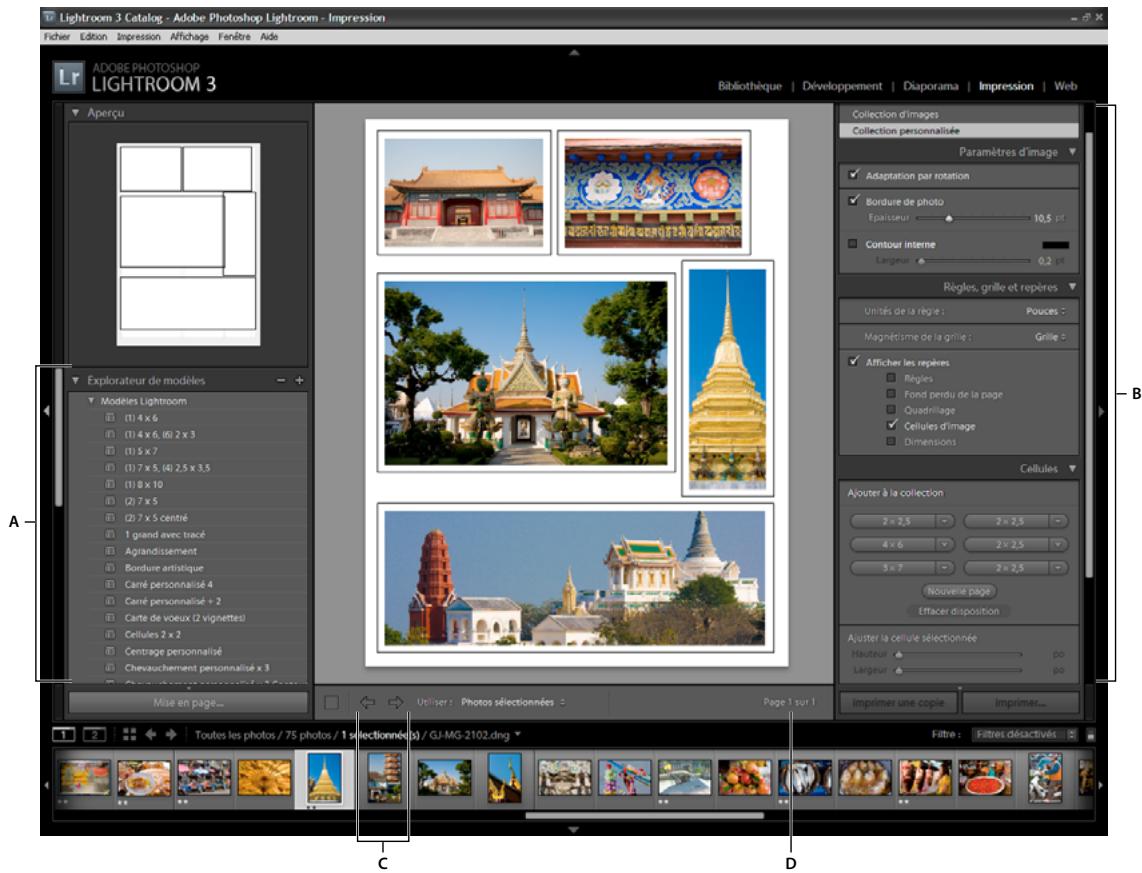1142x873 pixels.
Task: Open Magnétisme de la grille dropdown
Action: tap(1050, 337)
